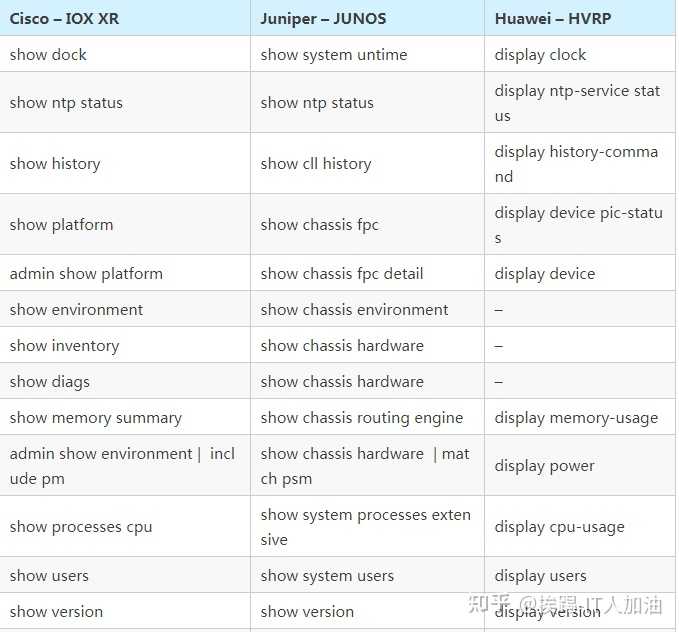Click the Cisco – IOX XR column header

click(125, 18)
